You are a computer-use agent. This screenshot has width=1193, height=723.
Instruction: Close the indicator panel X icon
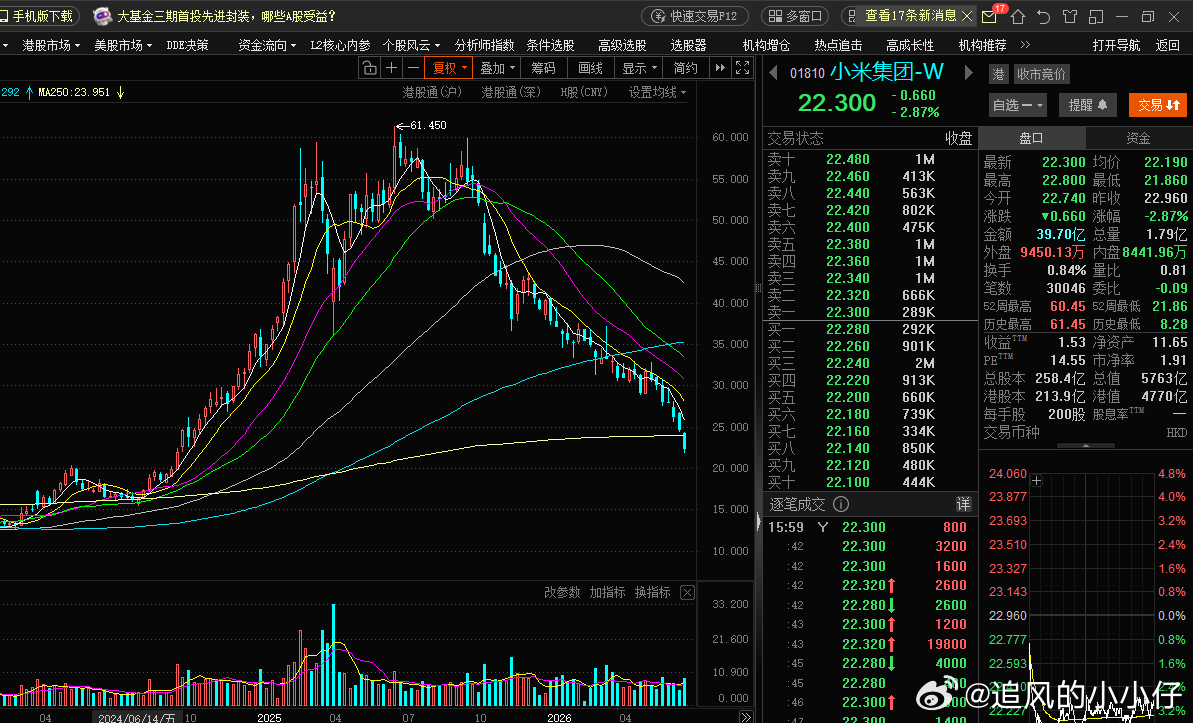click(687, 592)
